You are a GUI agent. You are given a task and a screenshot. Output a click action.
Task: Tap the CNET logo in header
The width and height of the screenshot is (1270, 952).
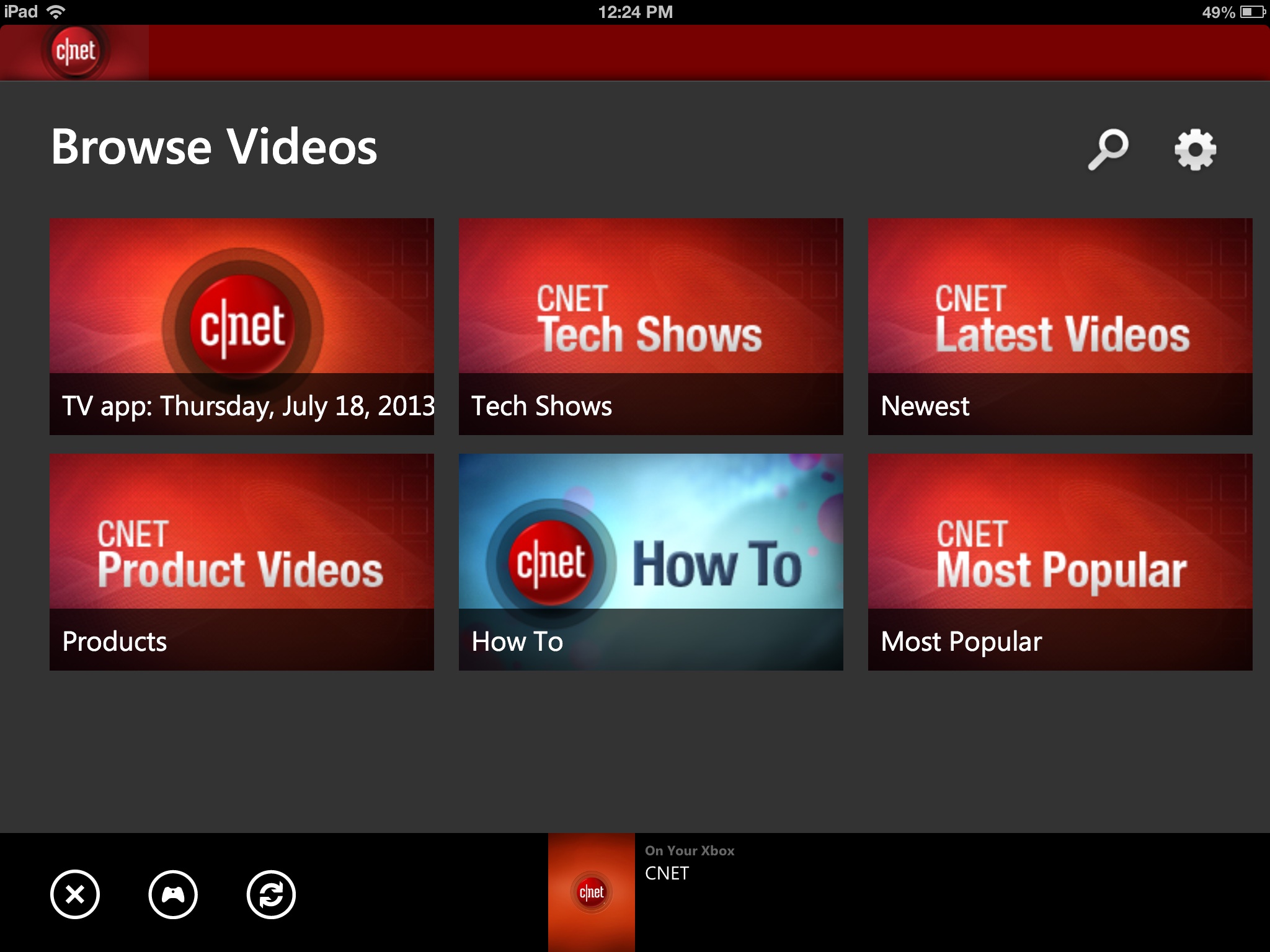coord(75,53)
